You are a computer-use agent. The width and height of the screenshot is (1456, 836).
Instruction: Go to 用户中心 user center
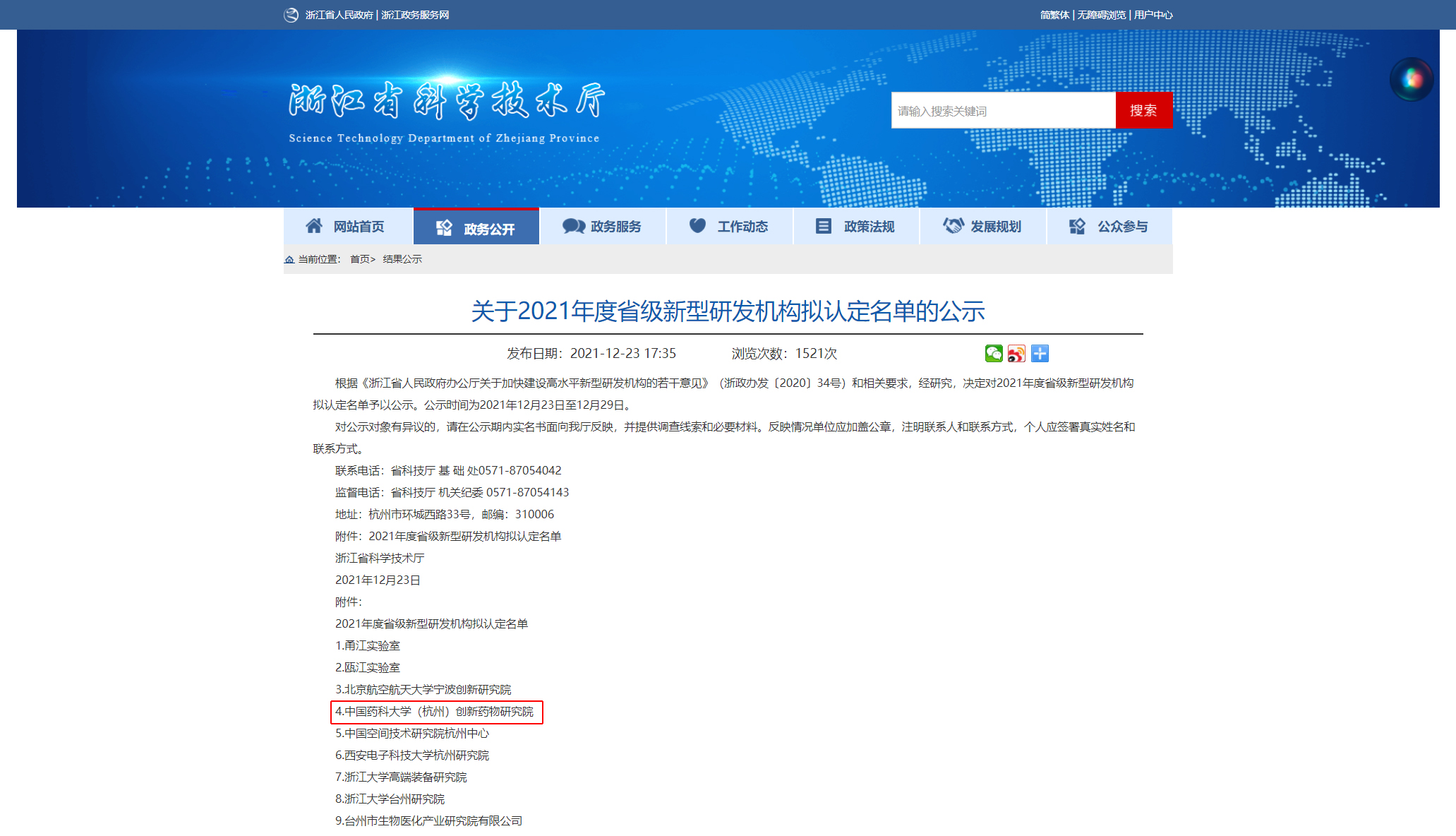coord(1153,15)
